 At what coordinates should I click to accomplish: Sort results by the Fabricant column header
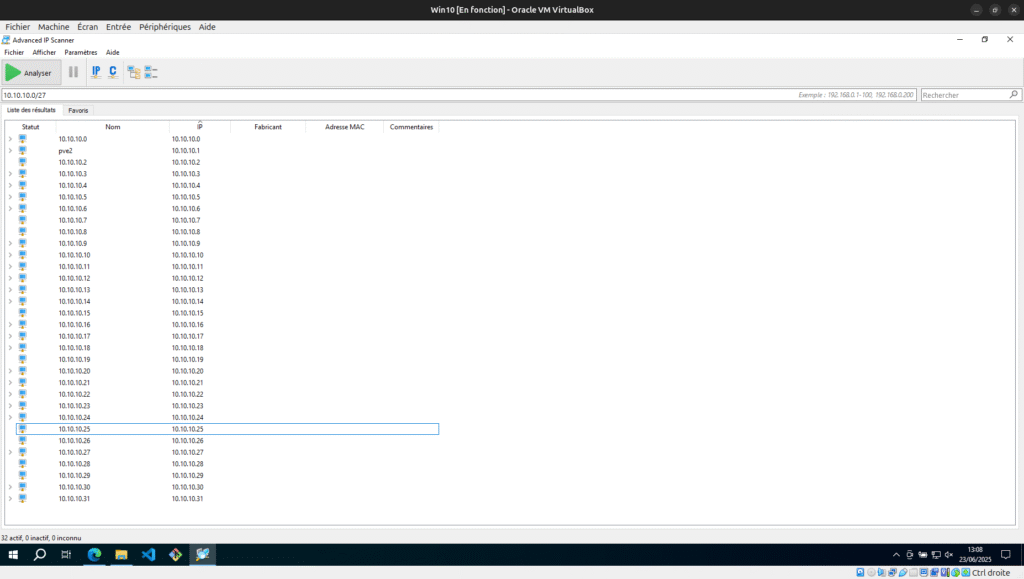pyautogui.click(x=267, y=127)
